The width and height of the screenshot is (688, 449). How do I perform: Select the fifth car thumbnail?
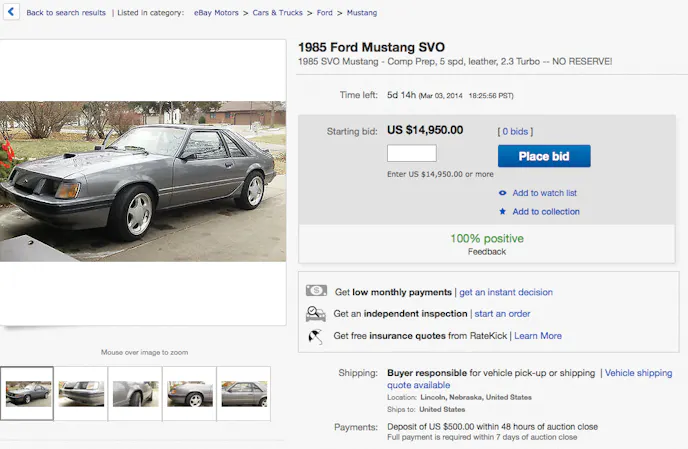[x=244, y=393]
